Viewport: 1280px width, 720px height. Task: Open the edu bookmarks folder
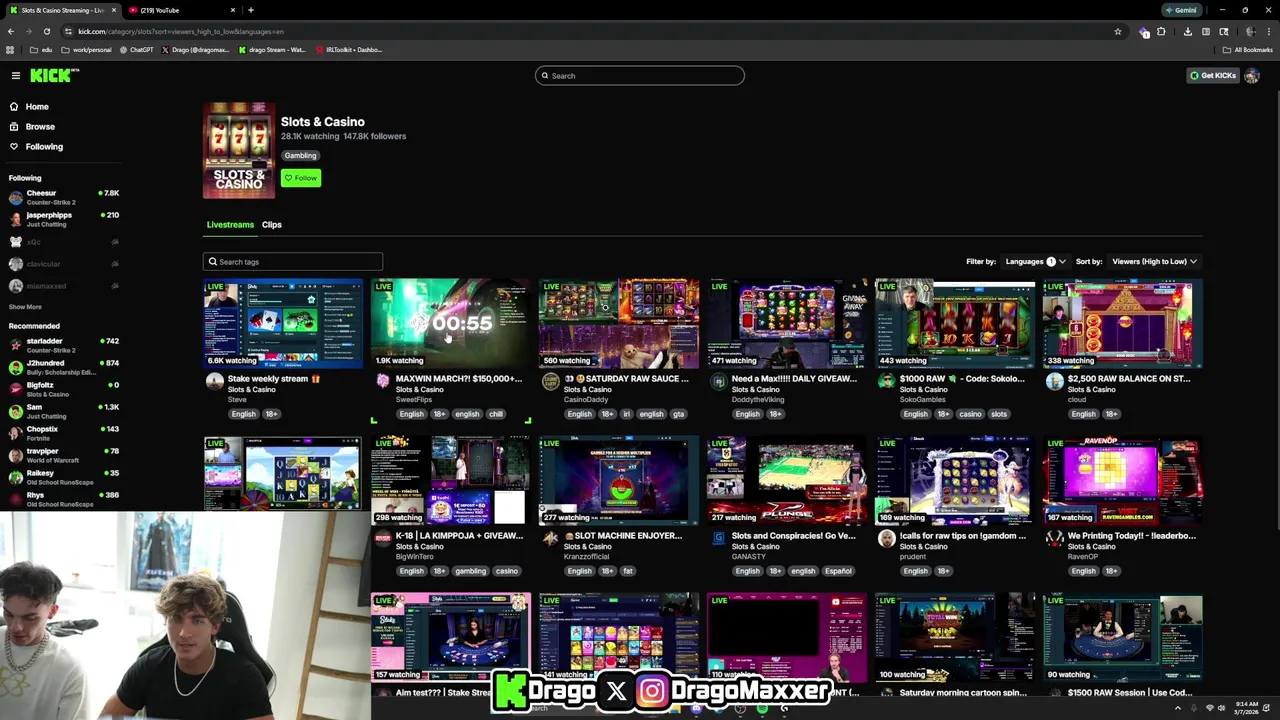click(x=41, y=49)
